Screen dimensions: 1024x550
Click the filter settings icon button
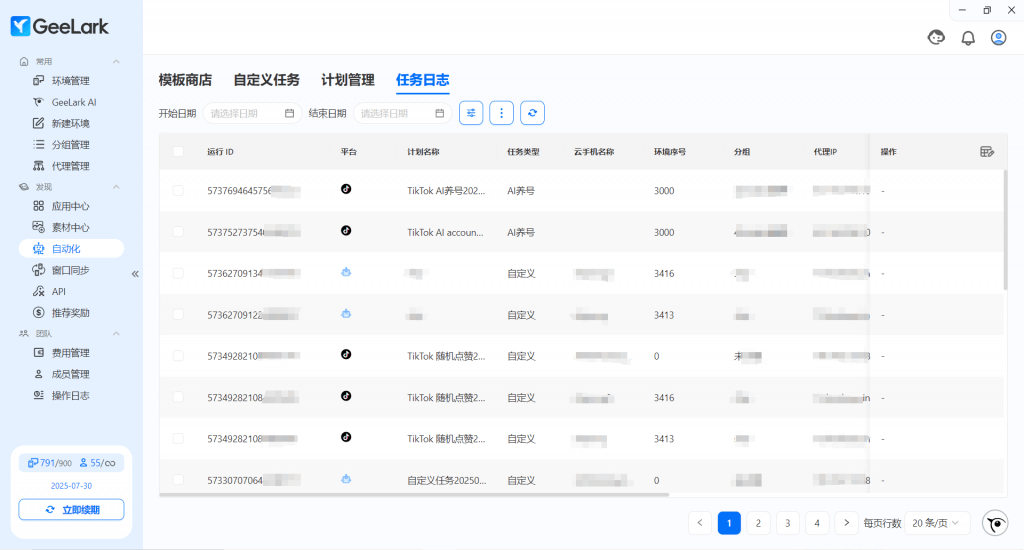[x=471, y=113]
